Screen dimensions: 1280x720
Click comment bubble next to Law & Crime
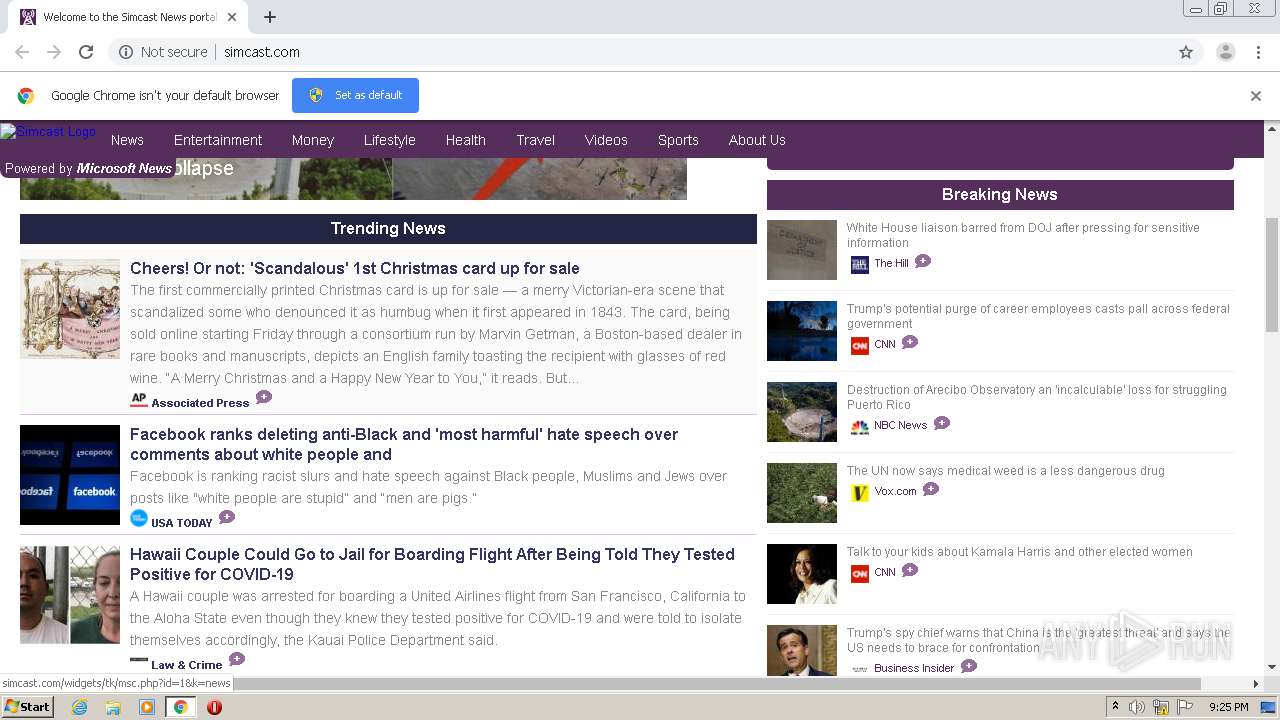click(x=236, y=659)
